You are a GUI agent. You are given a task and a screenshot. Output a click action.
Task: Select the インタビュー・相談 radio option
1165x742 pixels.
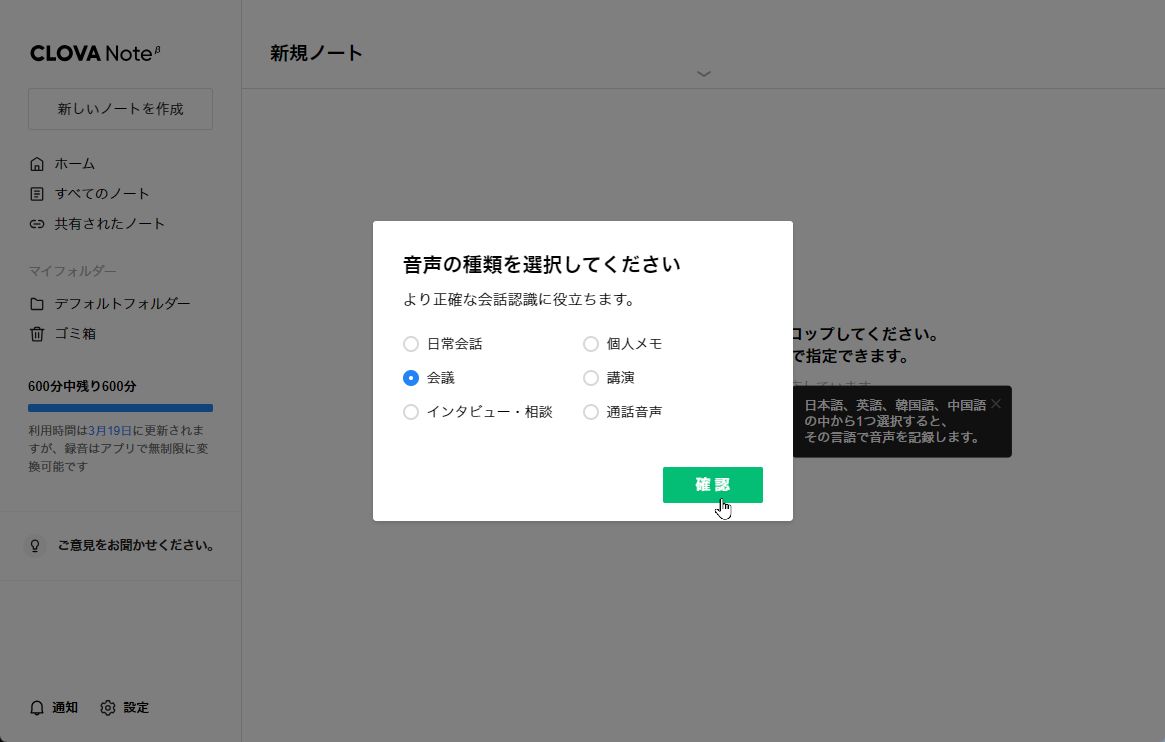pos(411,412)
